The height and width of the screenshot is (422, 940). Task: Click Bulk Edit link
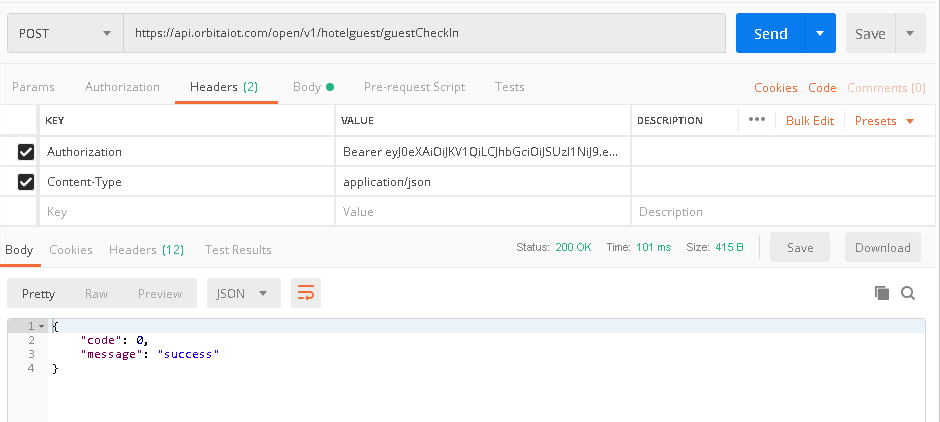pos(809,121)
